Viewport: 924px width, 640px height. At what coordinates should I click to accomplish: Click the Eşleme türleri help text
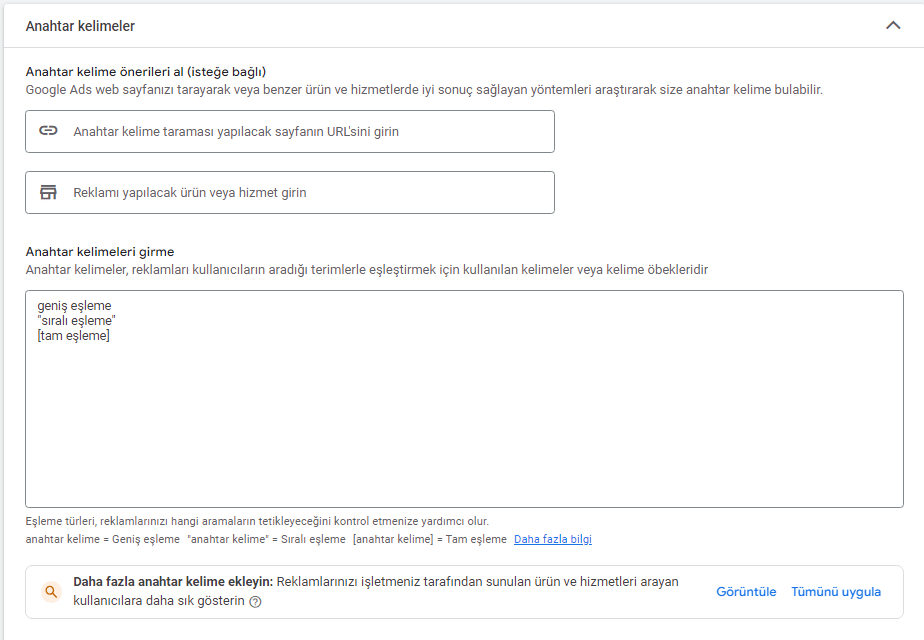click(257, 522)
